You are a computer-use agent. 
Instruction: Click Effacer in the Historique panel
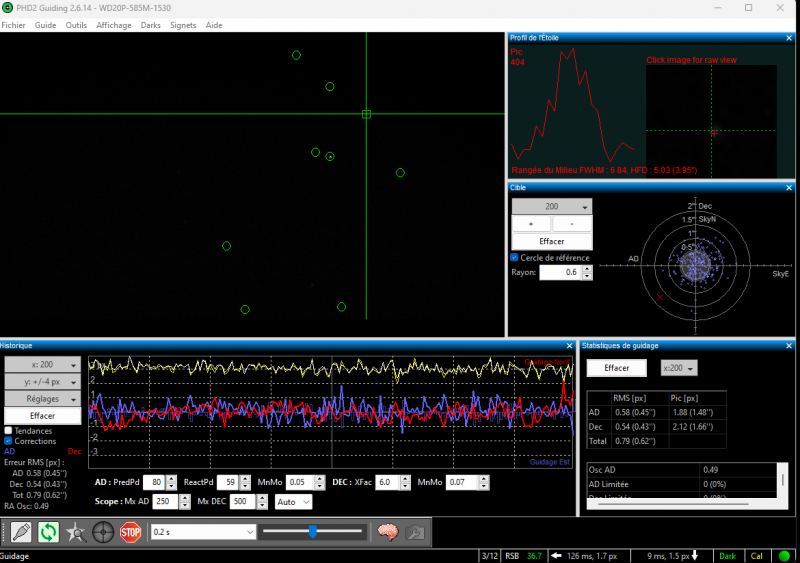click(42, 415)
